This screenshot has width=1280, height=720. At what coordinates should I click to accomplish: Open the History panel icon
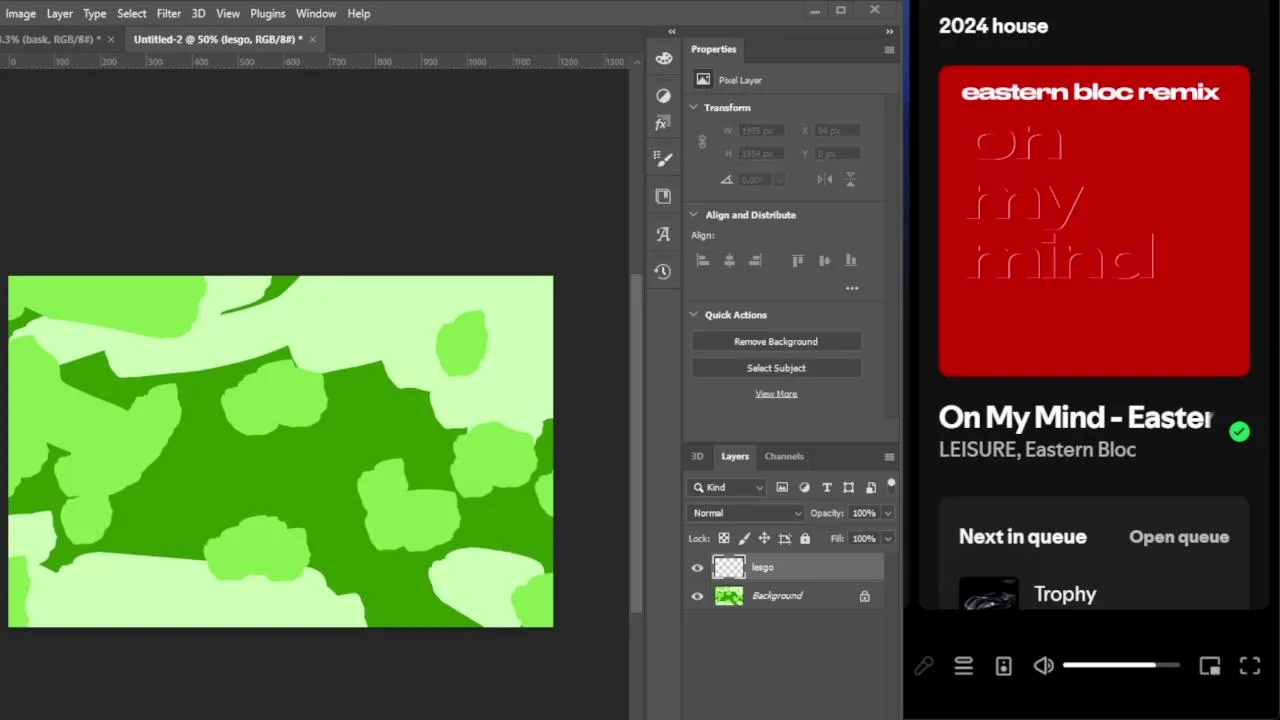pyautogui.click(x=662, y=271)
